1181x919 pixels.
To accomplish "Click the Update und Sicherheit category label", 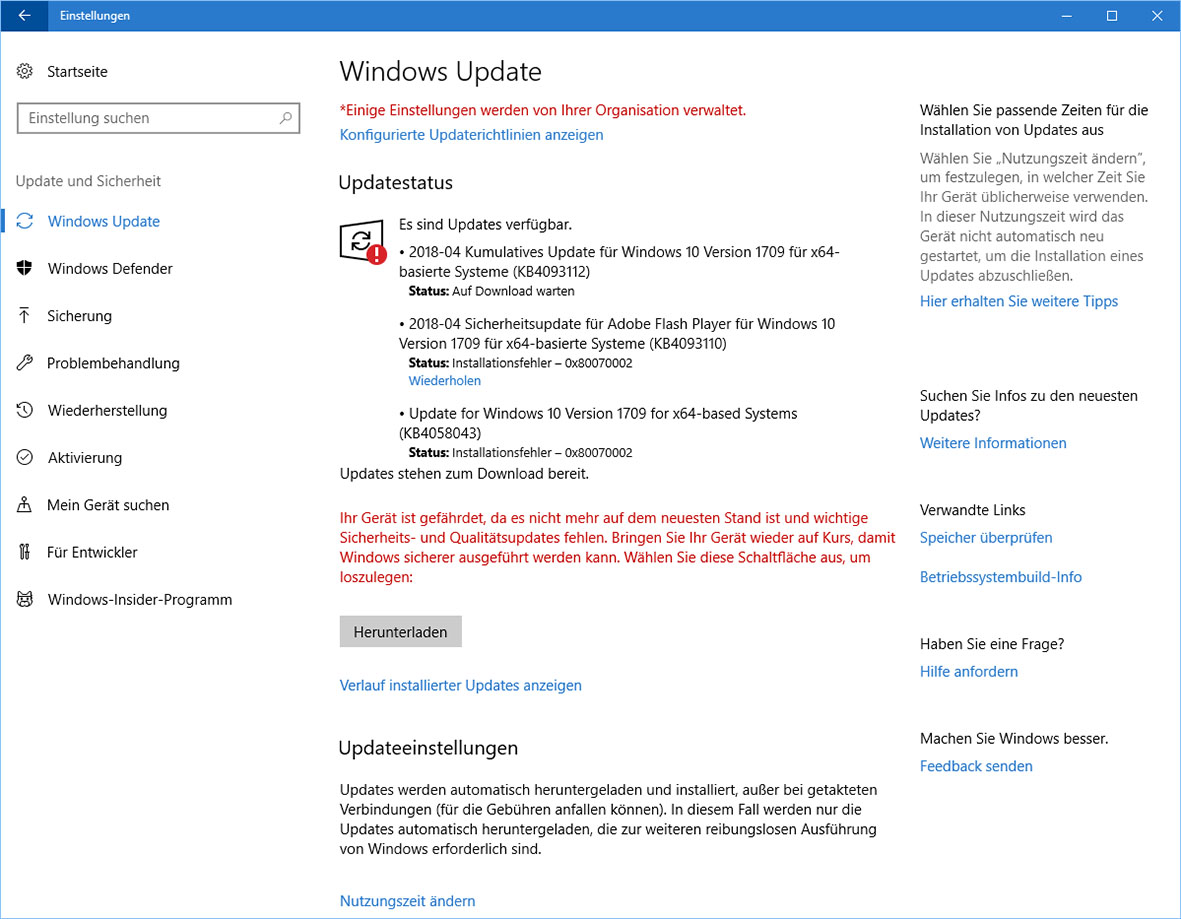I will [88, 181].
